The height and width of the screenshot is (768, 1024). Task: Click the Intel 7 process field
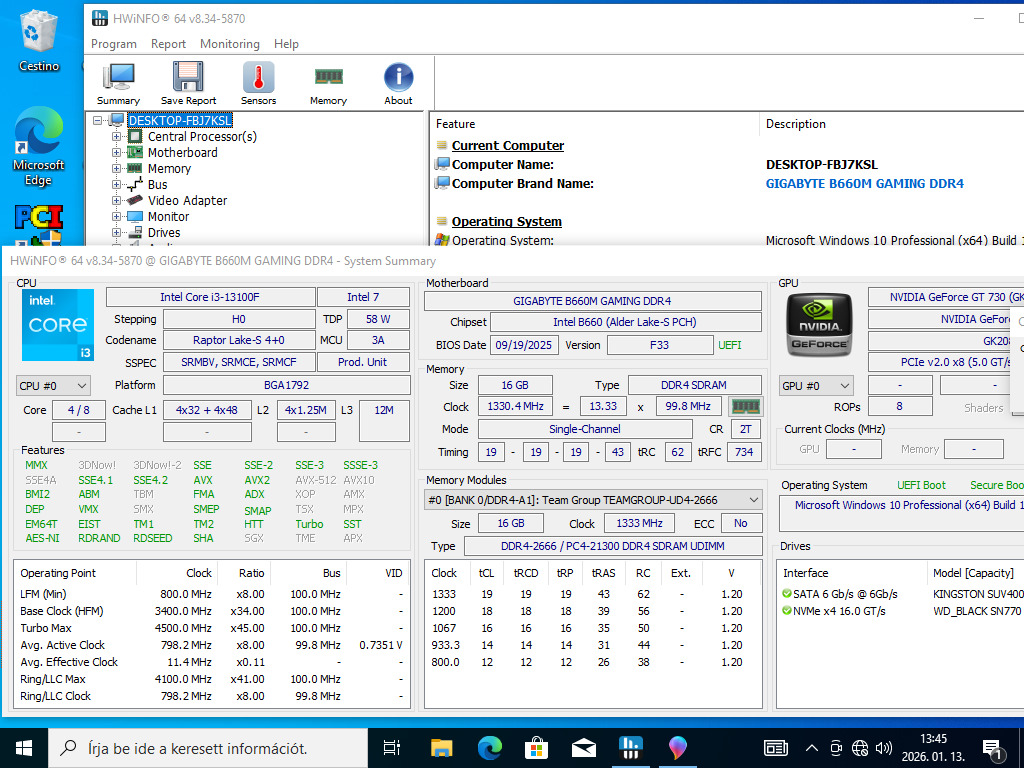pos(363,297)
